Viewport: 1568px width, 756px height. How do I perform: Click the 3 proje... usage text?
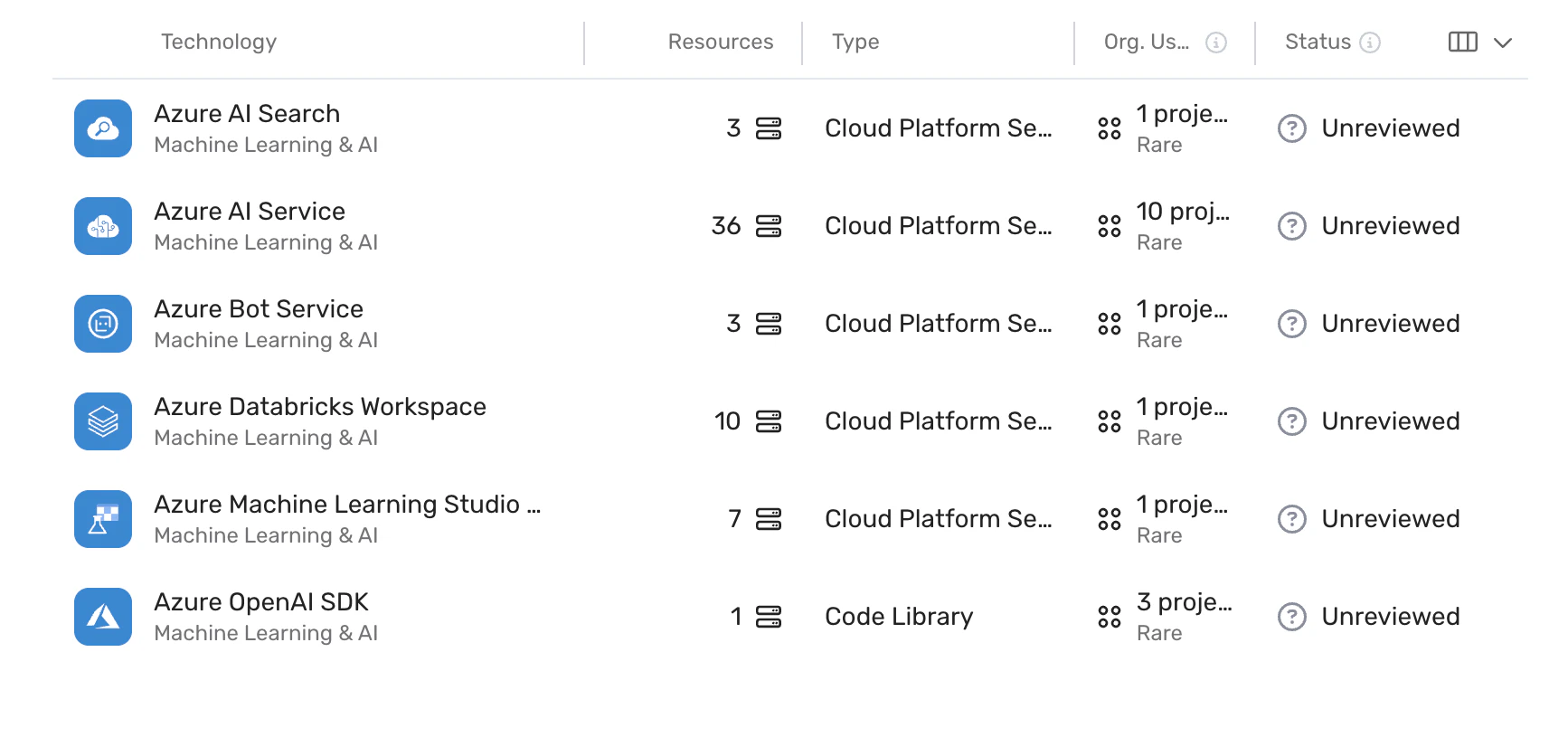pos(1185,602)
